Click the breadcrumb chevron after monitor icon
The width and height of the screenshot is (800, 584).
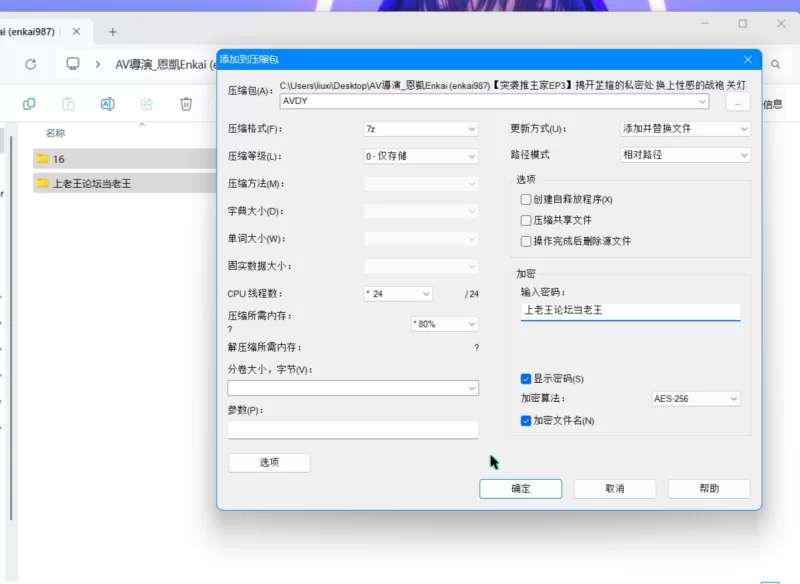click(97, 64)
